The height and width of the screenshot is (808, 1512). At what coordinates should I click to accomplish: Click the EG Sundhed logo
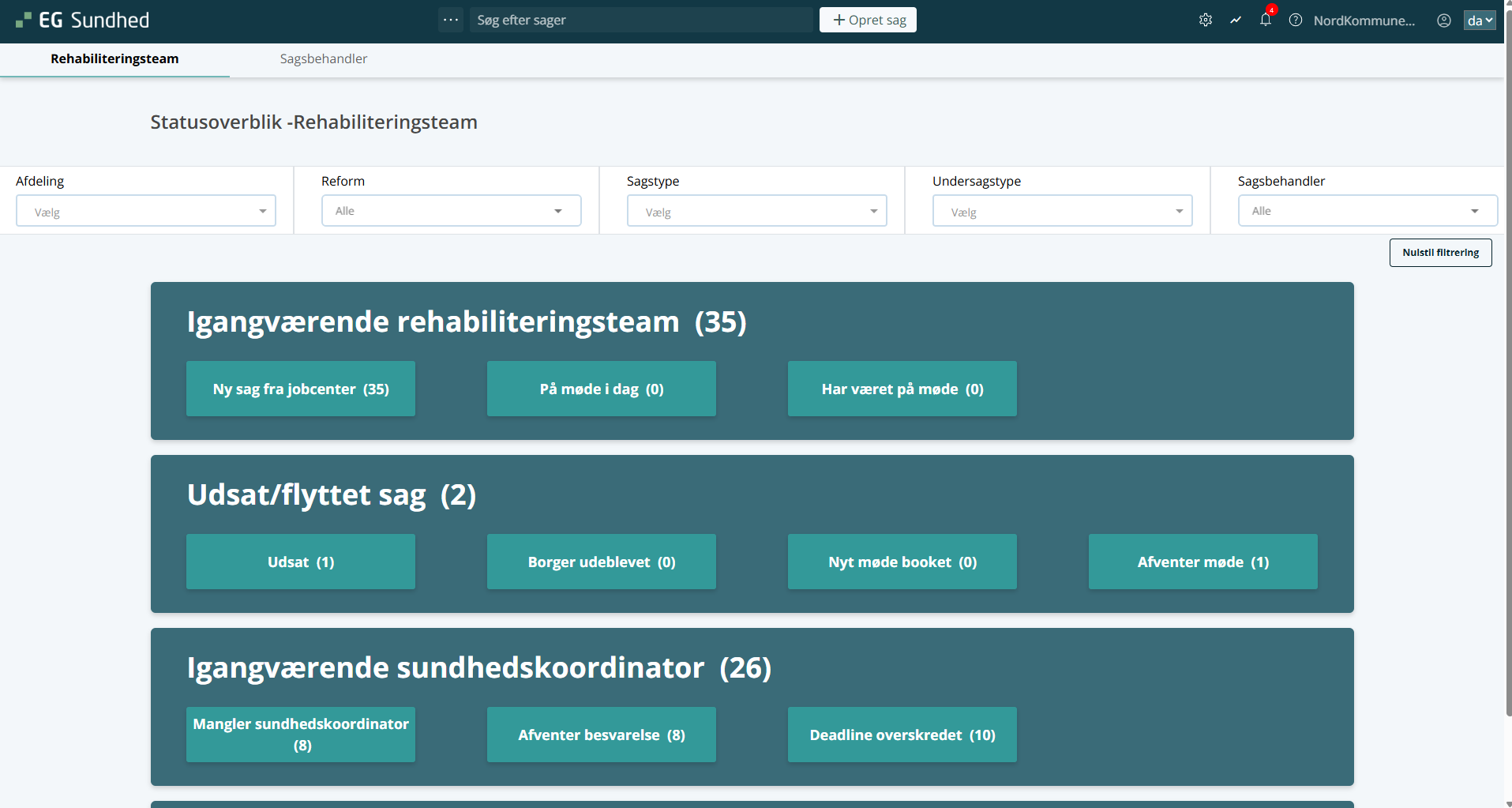pyautogui.click(x=83, y=21)
